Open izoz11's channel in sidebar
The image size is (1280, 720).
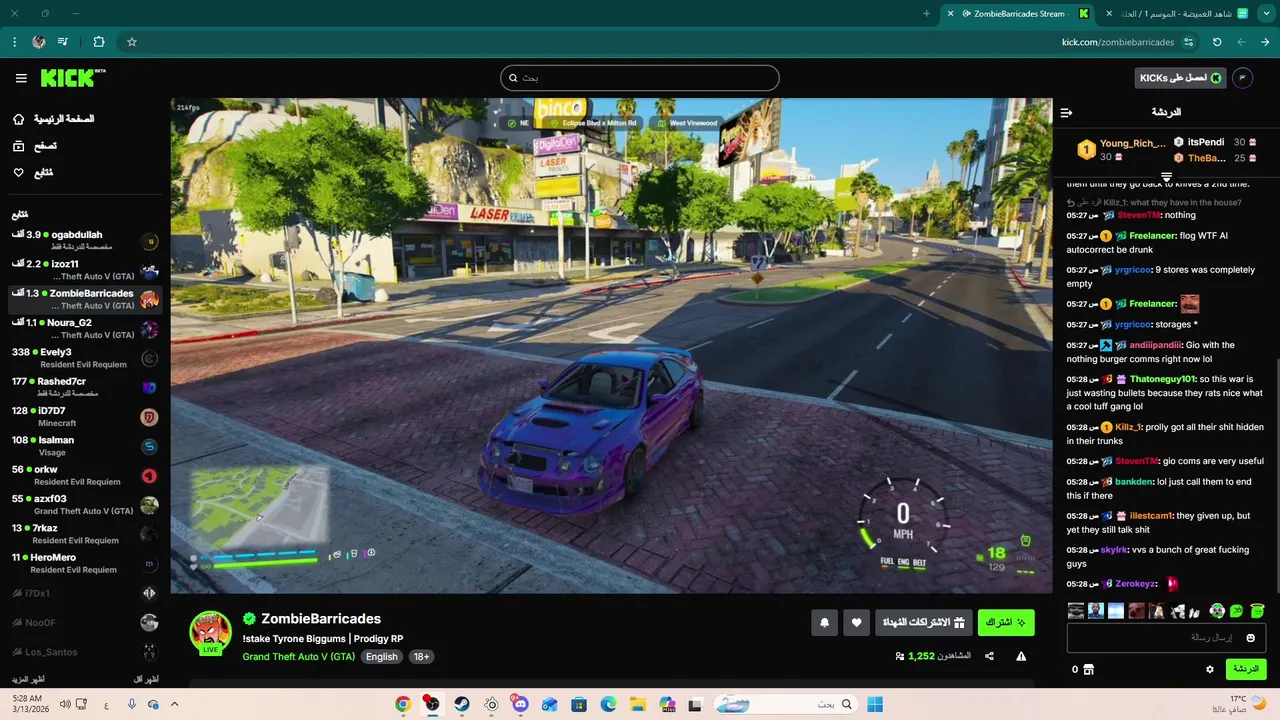pyautogui.click(x=85, y=270)
